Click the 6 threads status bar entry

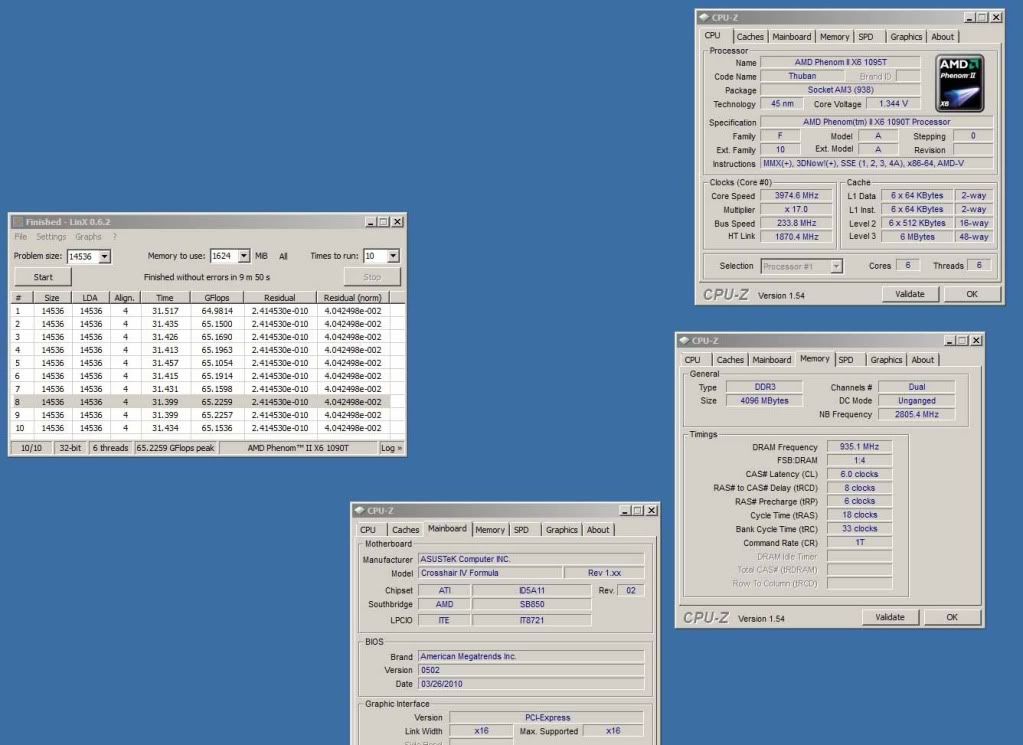pyautogui.click(x=110, y=448)
